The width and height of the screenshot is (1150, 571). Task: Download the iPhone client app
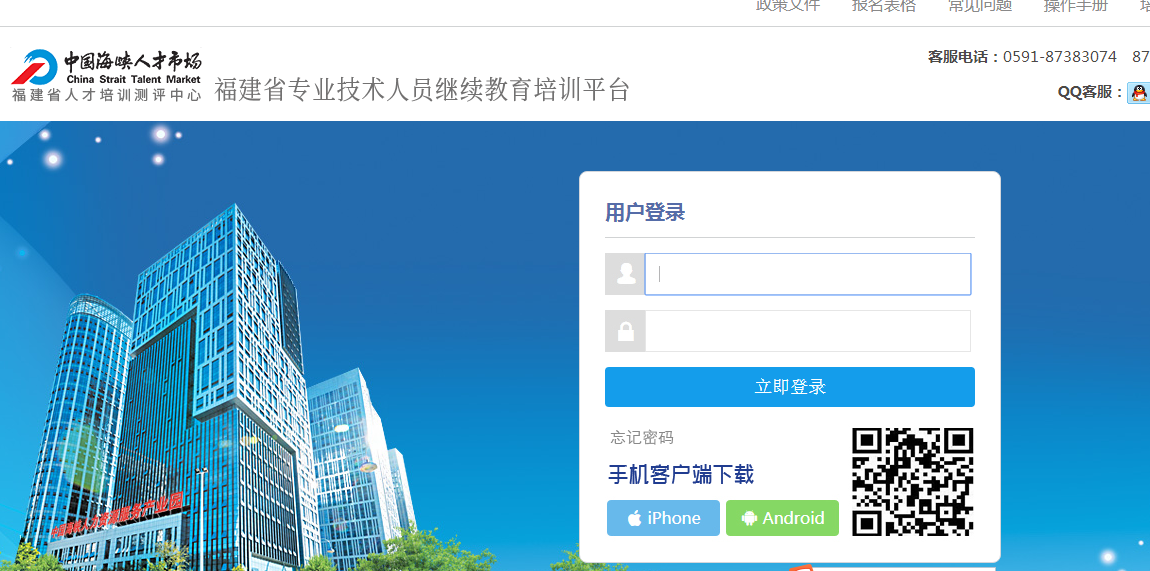pyautogui.click(x=664, y=518)
